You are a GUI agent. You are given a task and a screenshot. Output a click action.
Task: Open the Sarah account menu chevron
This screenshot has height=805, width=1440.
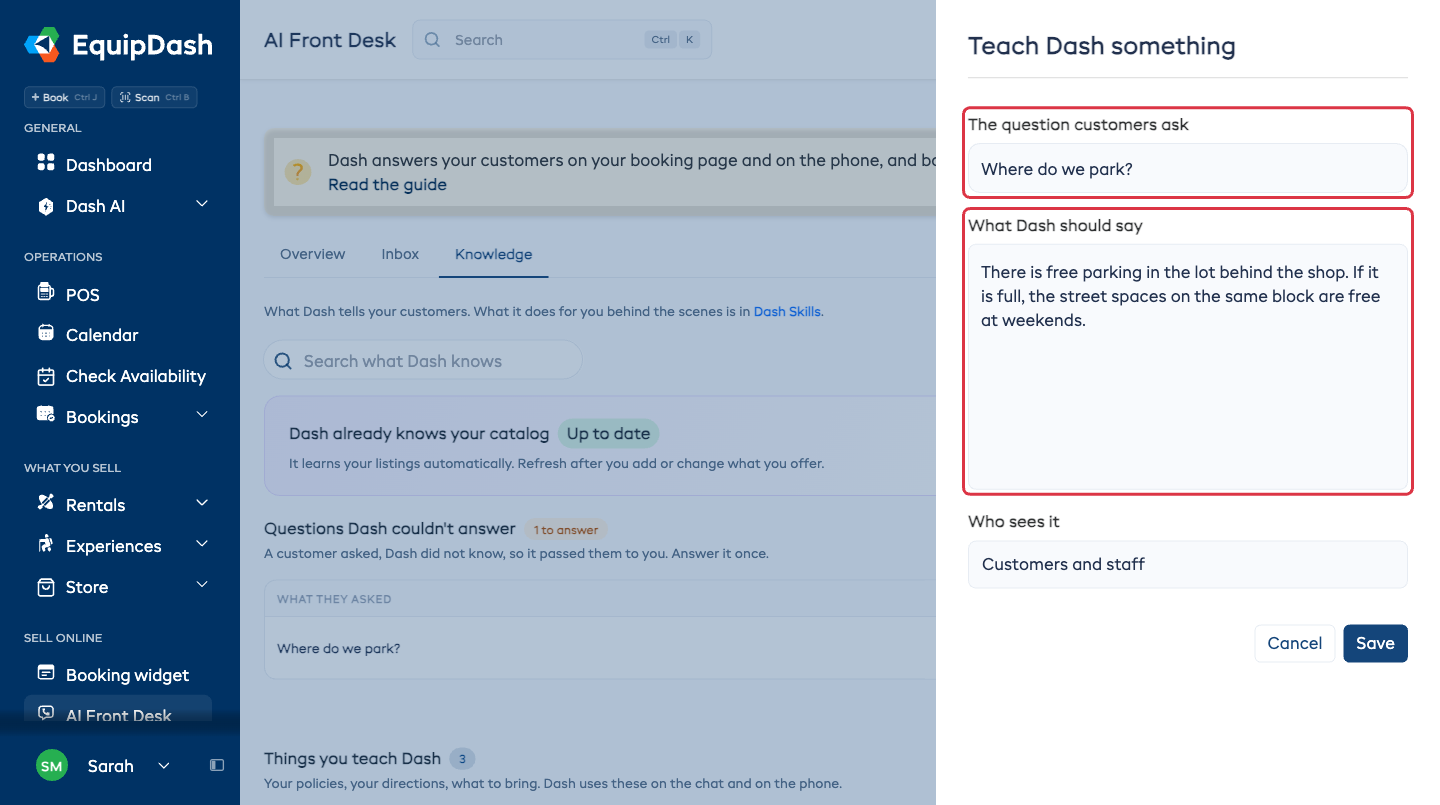(x=164, y=766)
